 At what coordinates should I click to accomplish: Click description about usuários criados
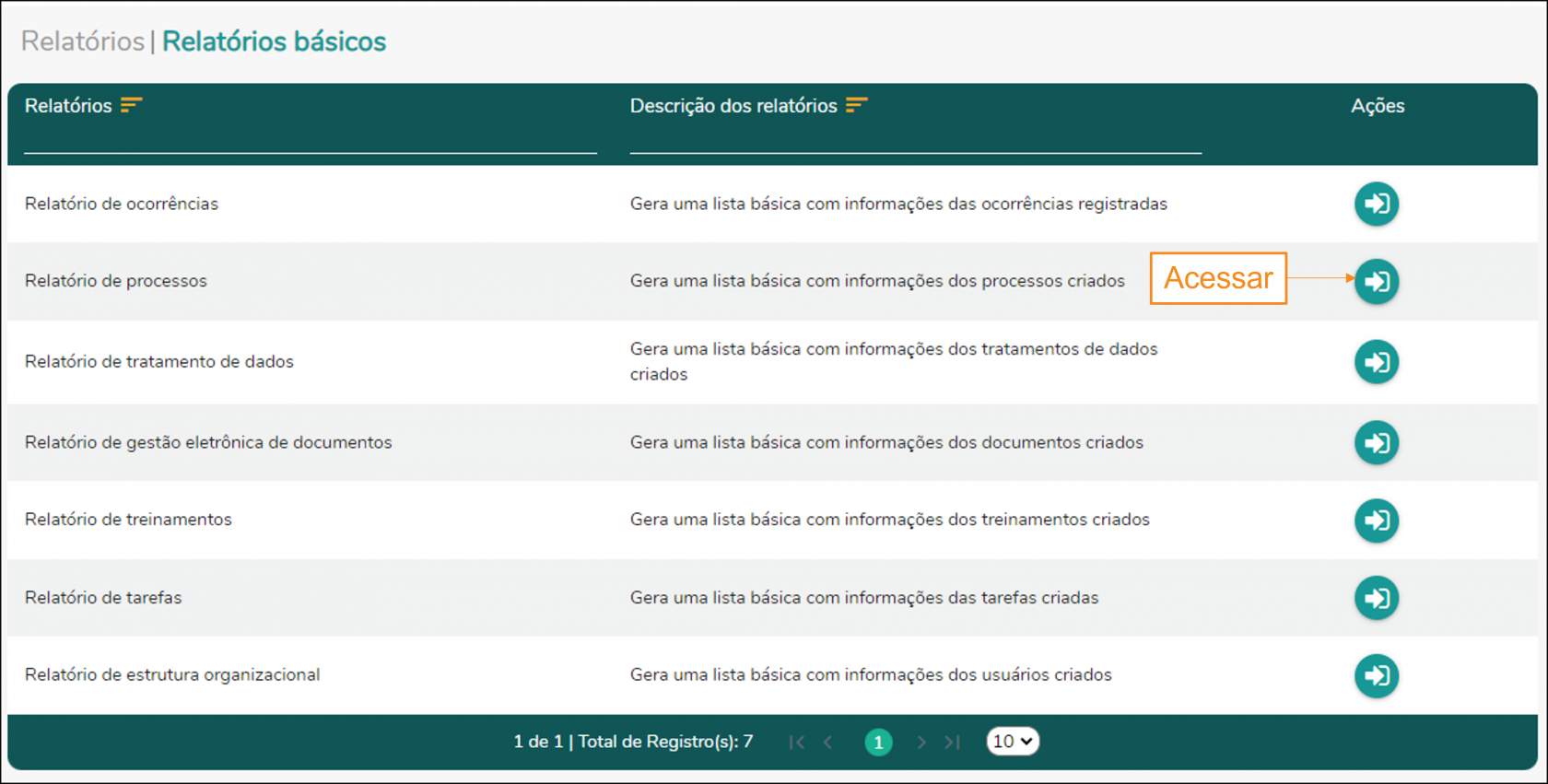[871, 674]
